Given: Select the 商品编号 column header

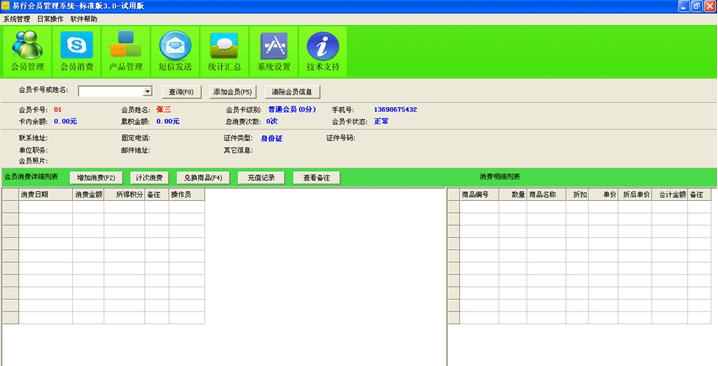Looking at the screenshot, I should tap(479, 195).
